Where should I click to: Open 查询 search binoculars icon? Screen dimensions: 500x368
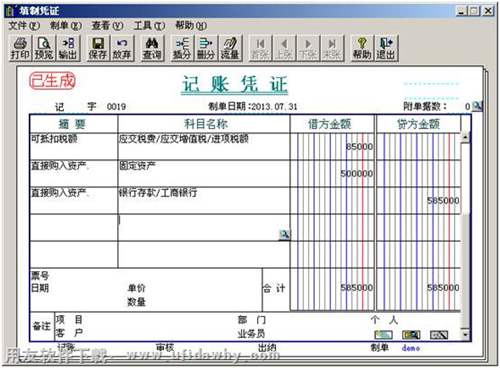[152, 49]
